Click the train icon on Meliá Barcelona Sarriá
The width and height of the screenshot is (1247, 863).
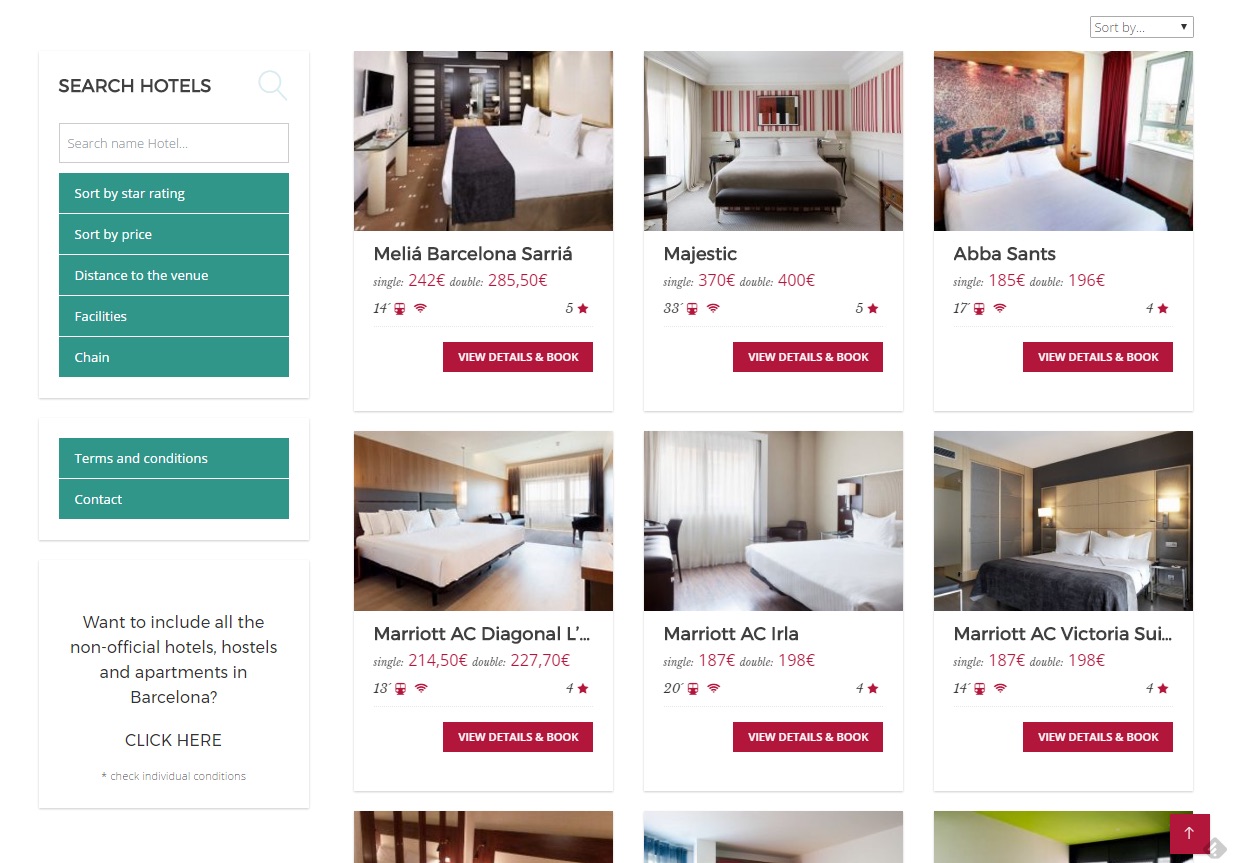coord(400,308)
